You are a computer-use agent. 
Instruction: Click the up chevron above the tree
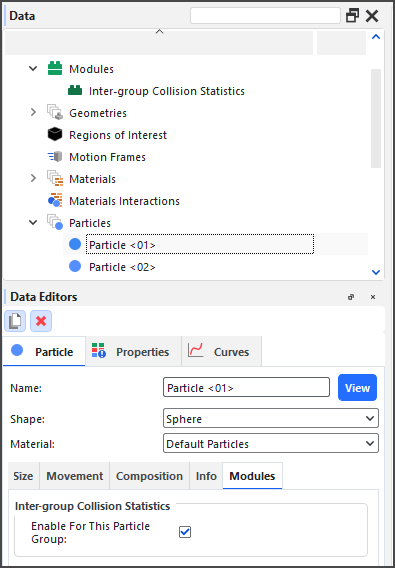tap(159, 32)
